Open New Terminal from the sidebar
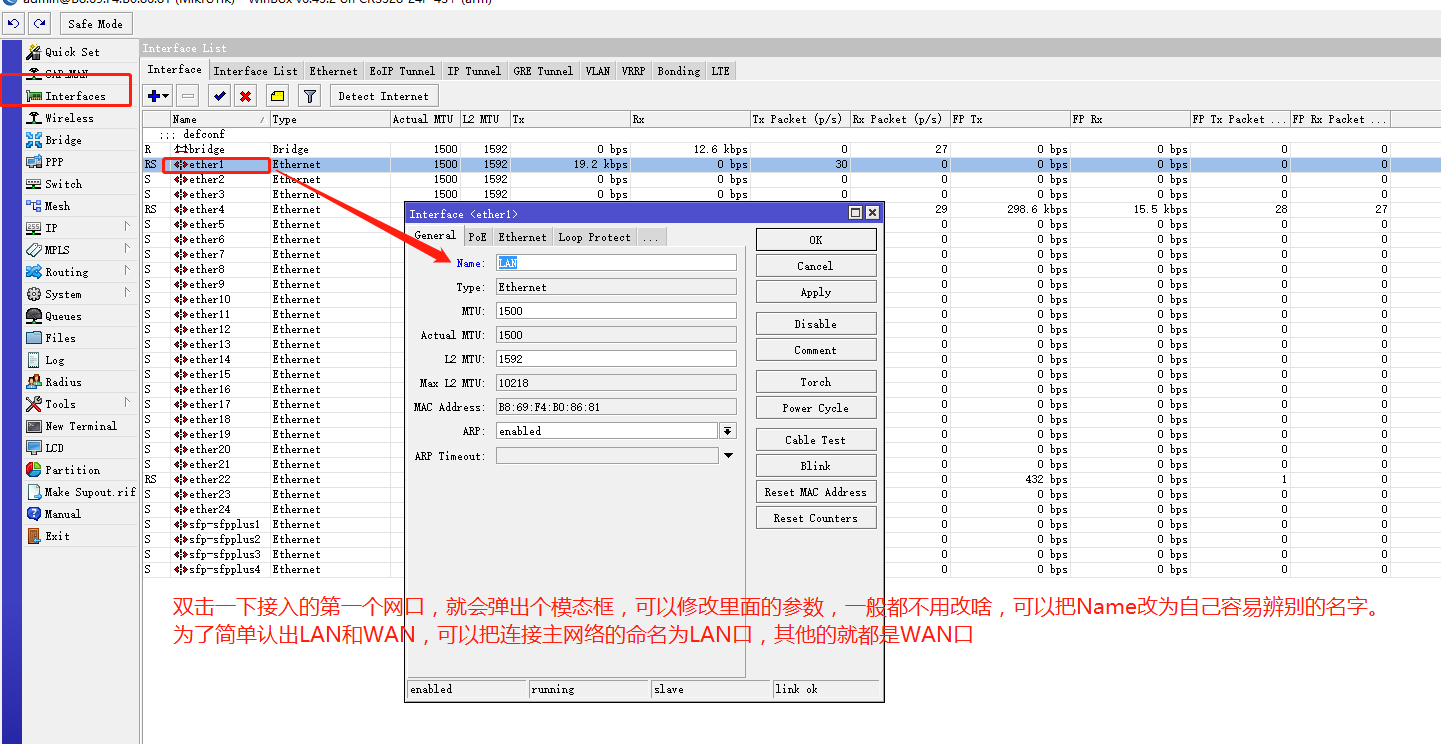1441x744 pixels. pyautogui.click(x=80, y=426)
